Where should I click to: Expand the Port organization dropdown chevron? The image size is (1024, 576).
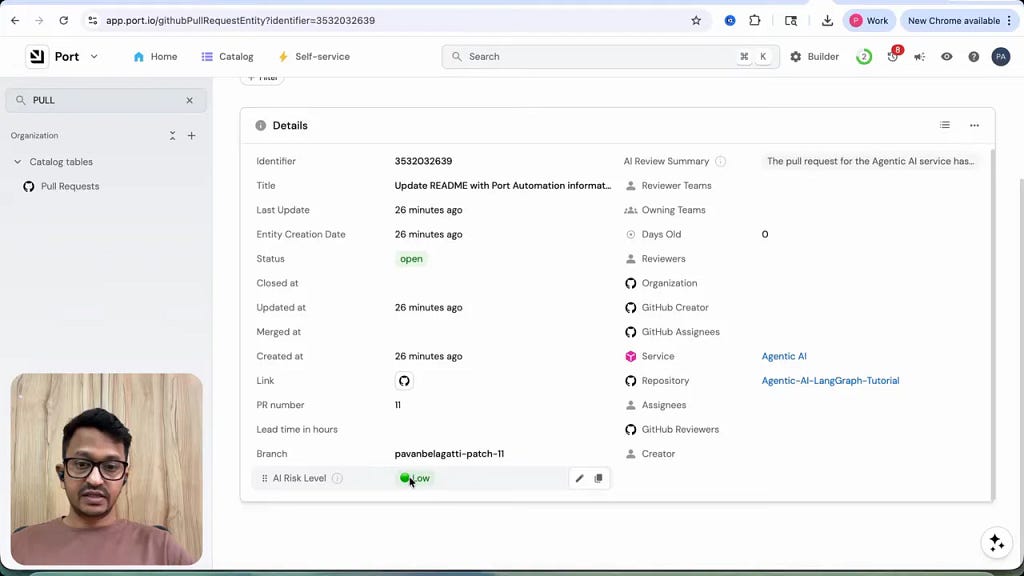coord(94,56)
